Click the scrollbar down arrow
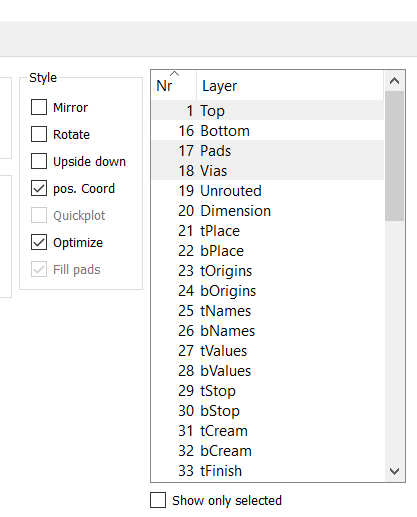Image resolution: width=417 pixels, height=517 pixels. point(394,471)
